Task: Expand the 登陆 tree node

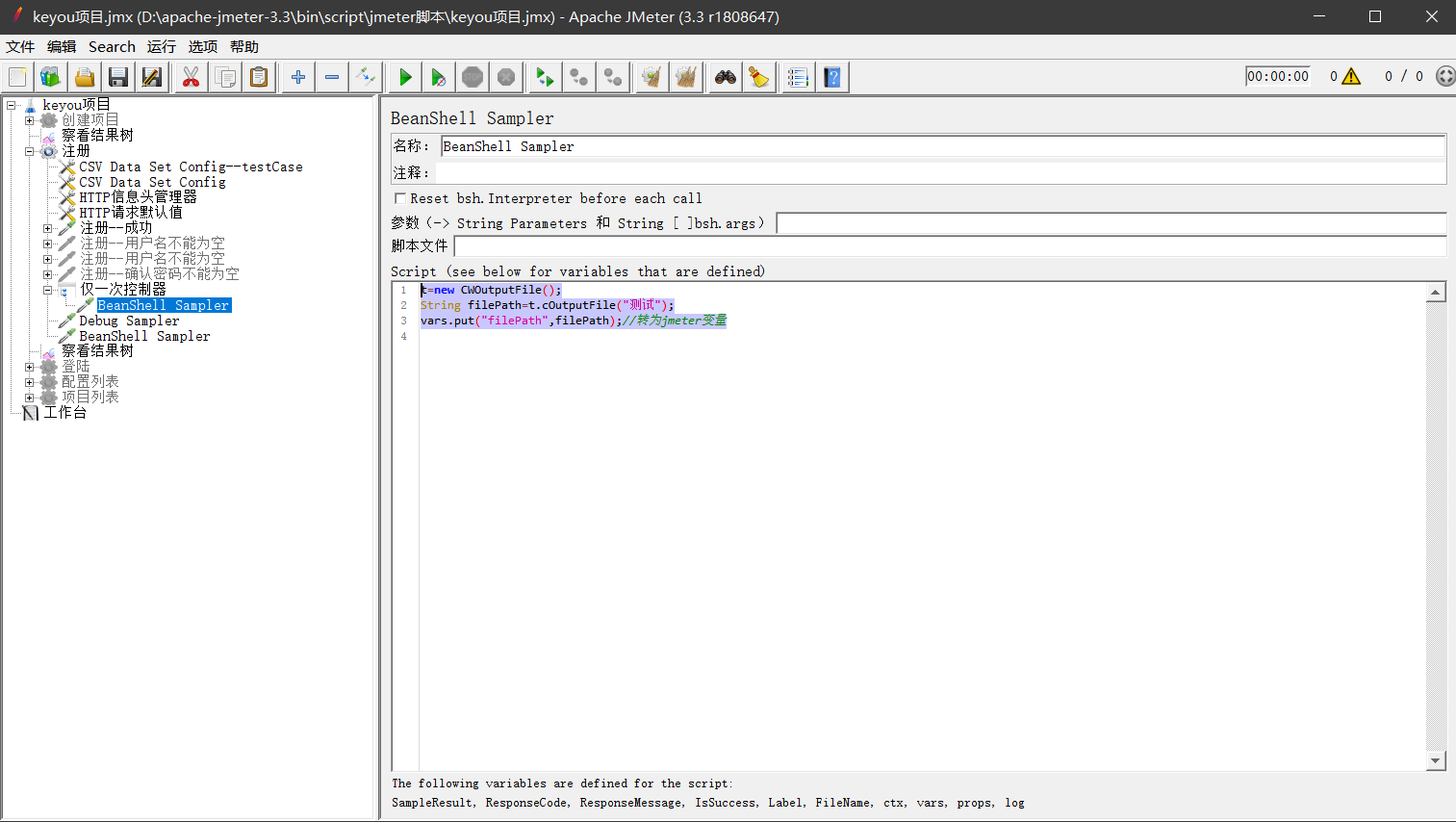Action: (29, 366)
